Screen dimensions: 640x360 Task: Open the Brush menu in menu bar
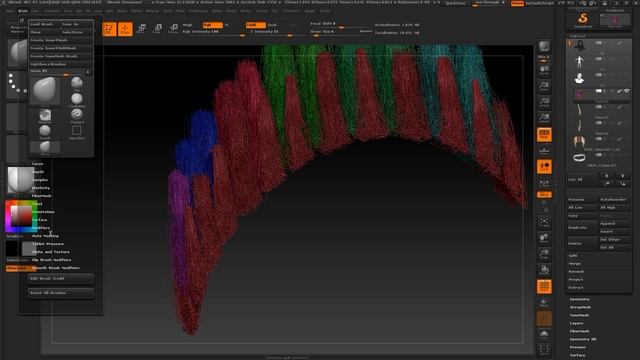pos(23,11)
